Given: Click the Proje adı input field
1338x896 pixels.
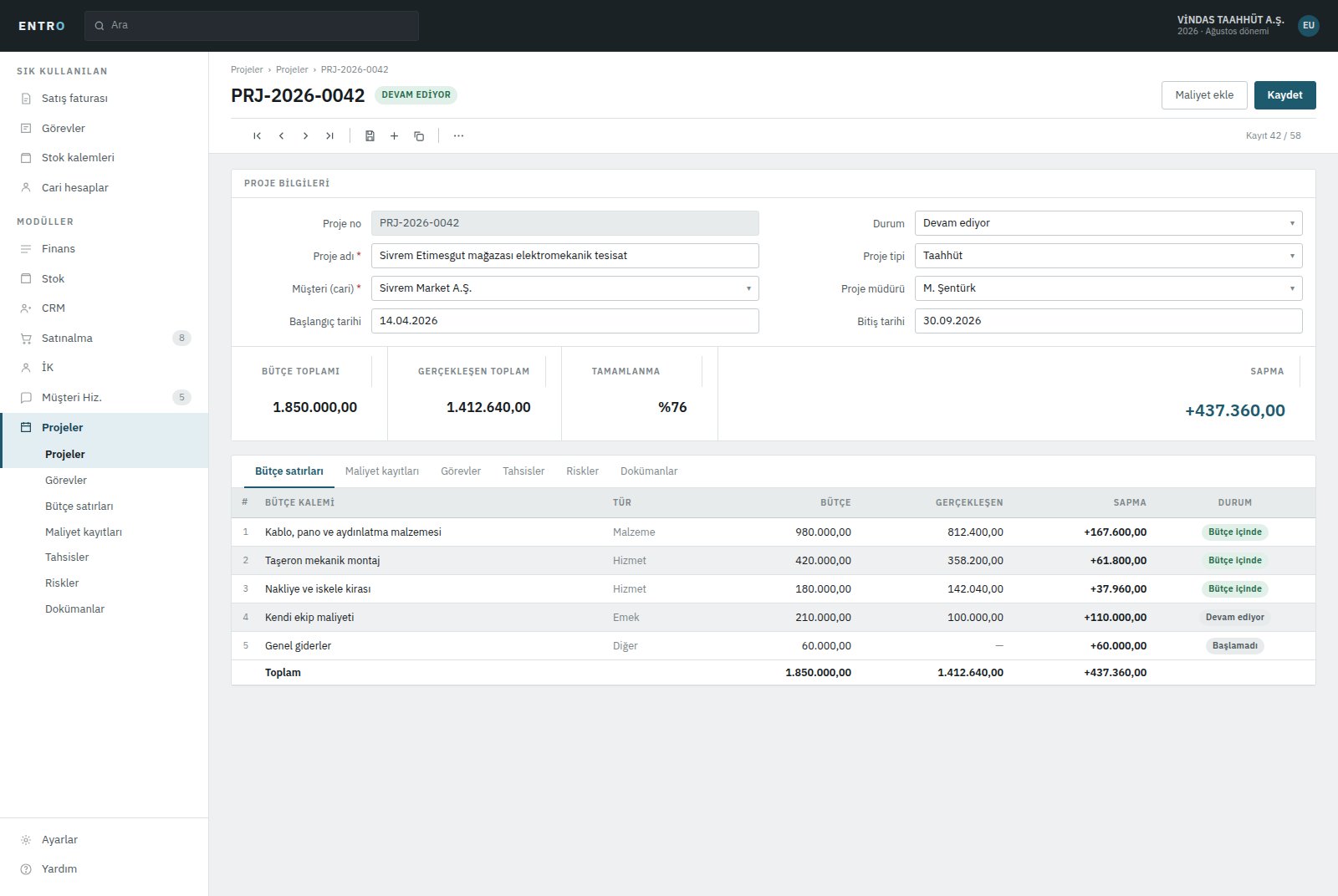Looking at the screenshot, I should tap(564, 256).
